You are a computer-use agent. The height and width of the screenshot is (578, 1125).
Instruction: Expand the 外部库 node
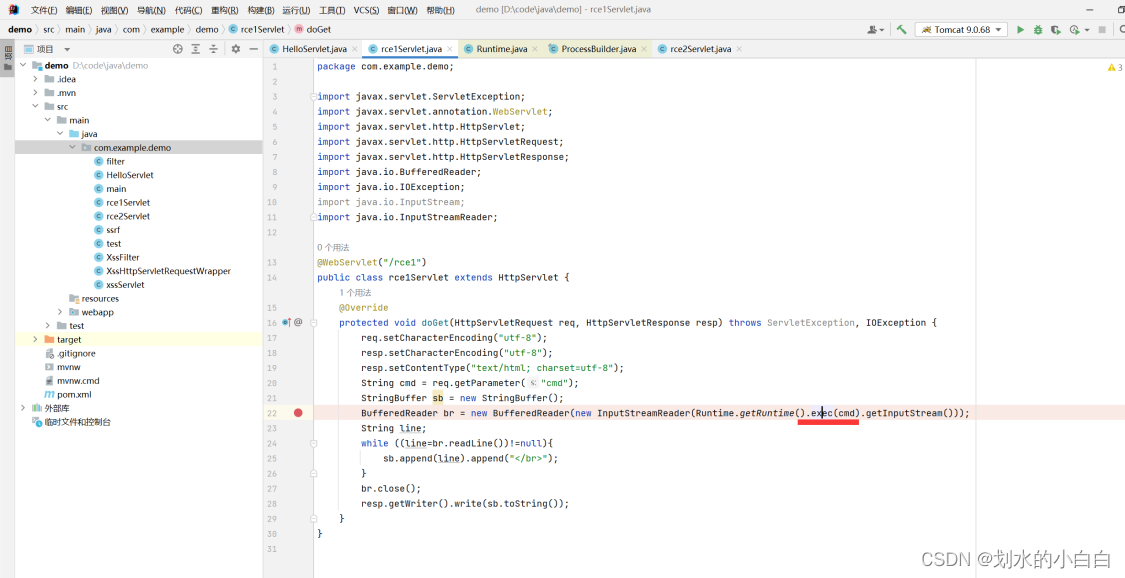(23, 408)
